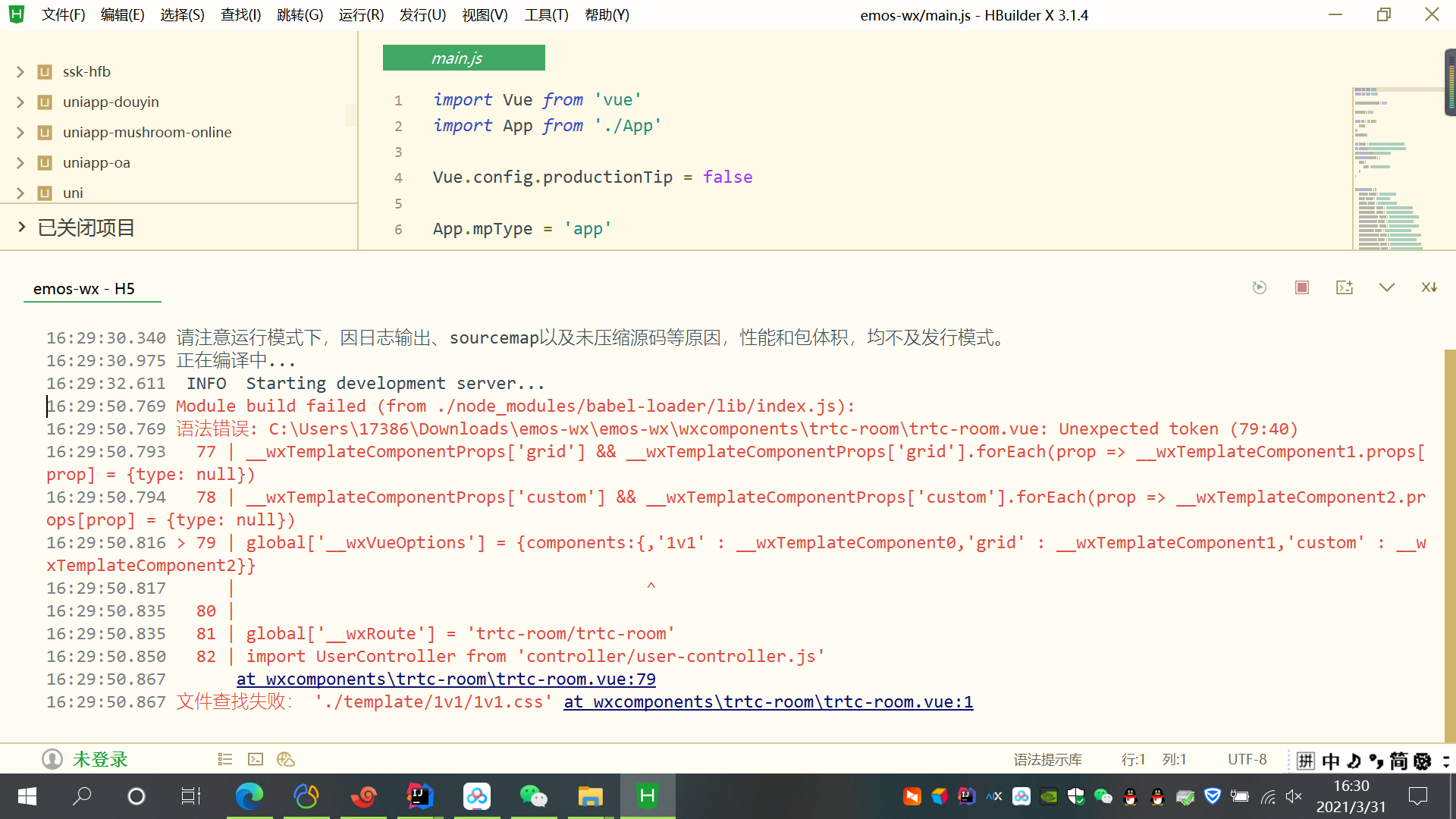
Task: Open the terminal icon in status bar
Action: pos(256,759)
